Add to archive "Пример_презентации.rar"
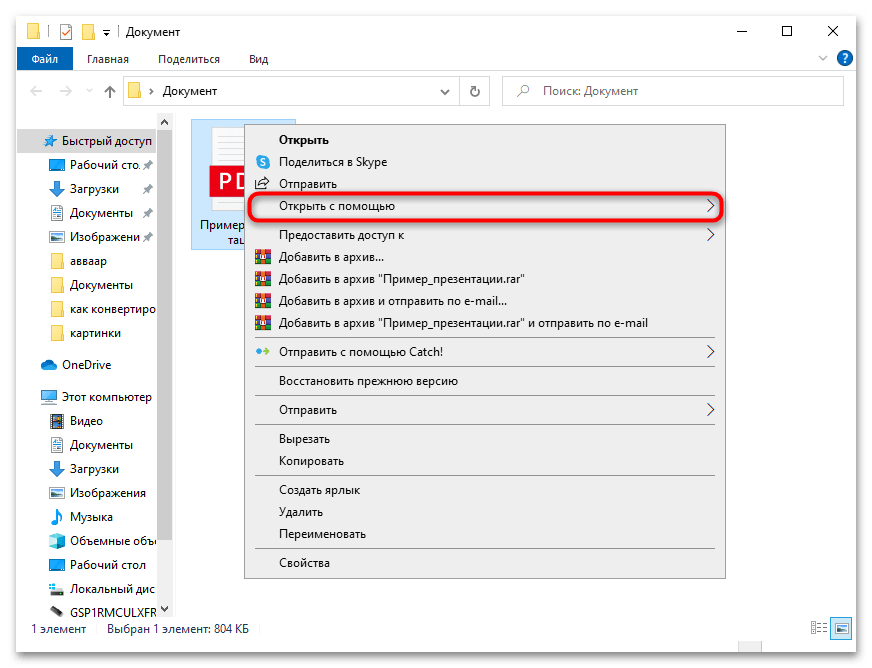Image resolution: width=872 pixels, height=668 pixels. 485,279
